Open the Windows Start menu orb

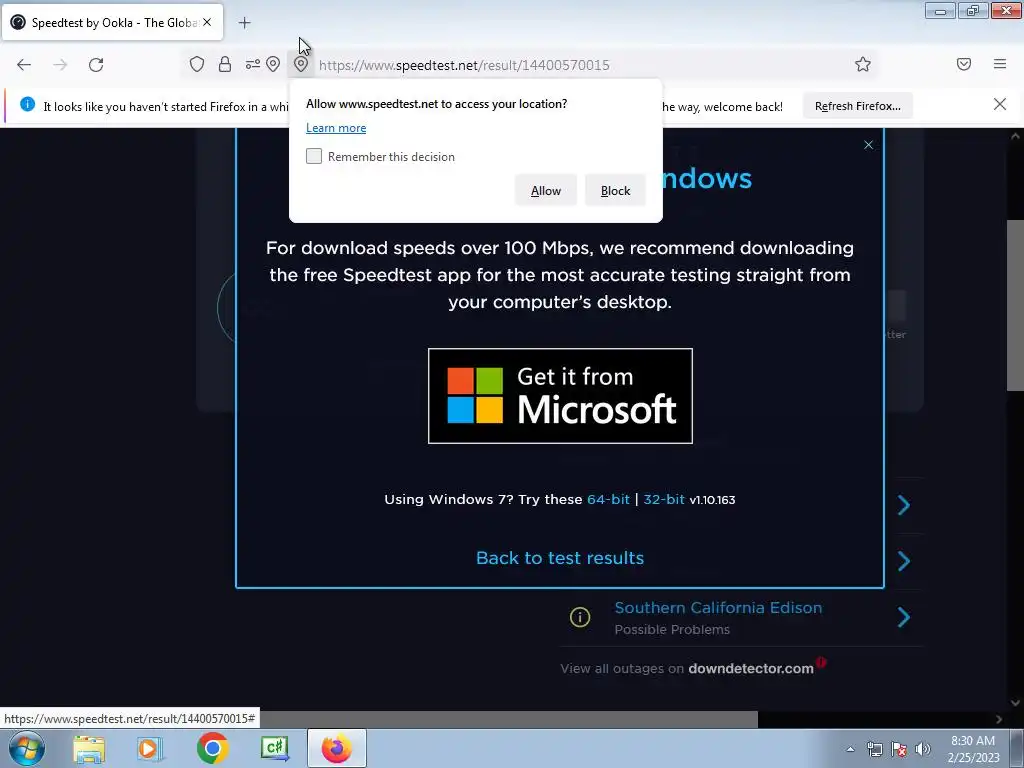click(x=26, y=748)
